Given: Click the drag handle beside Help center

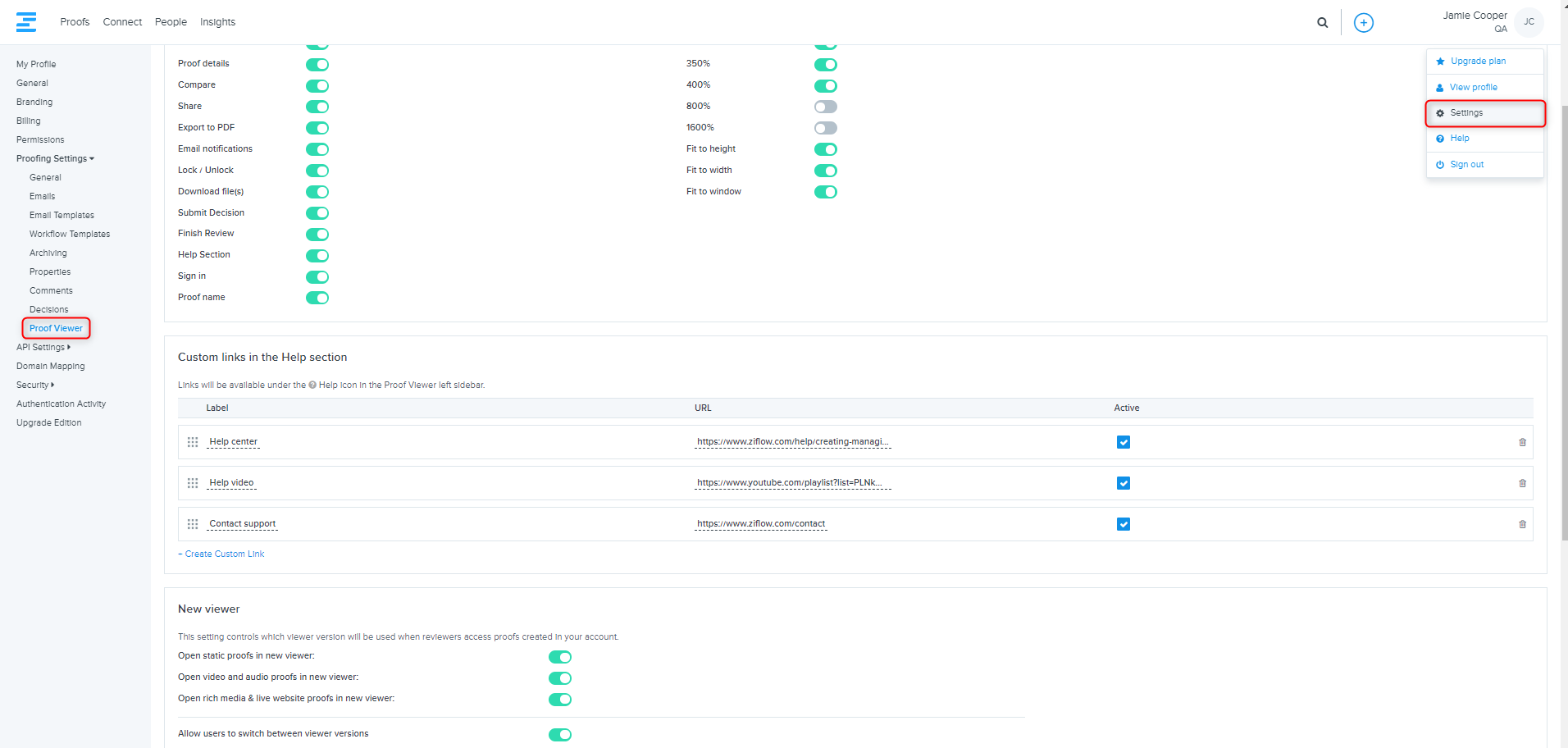Looking at the screenshot, I should tap(193, 442).
